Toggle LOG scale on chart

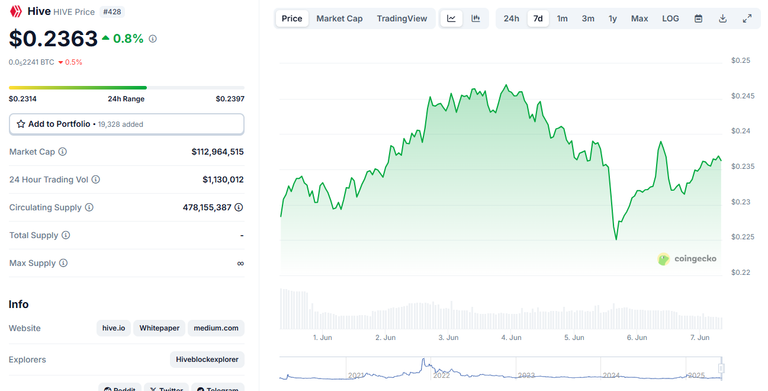pos(670,19)
